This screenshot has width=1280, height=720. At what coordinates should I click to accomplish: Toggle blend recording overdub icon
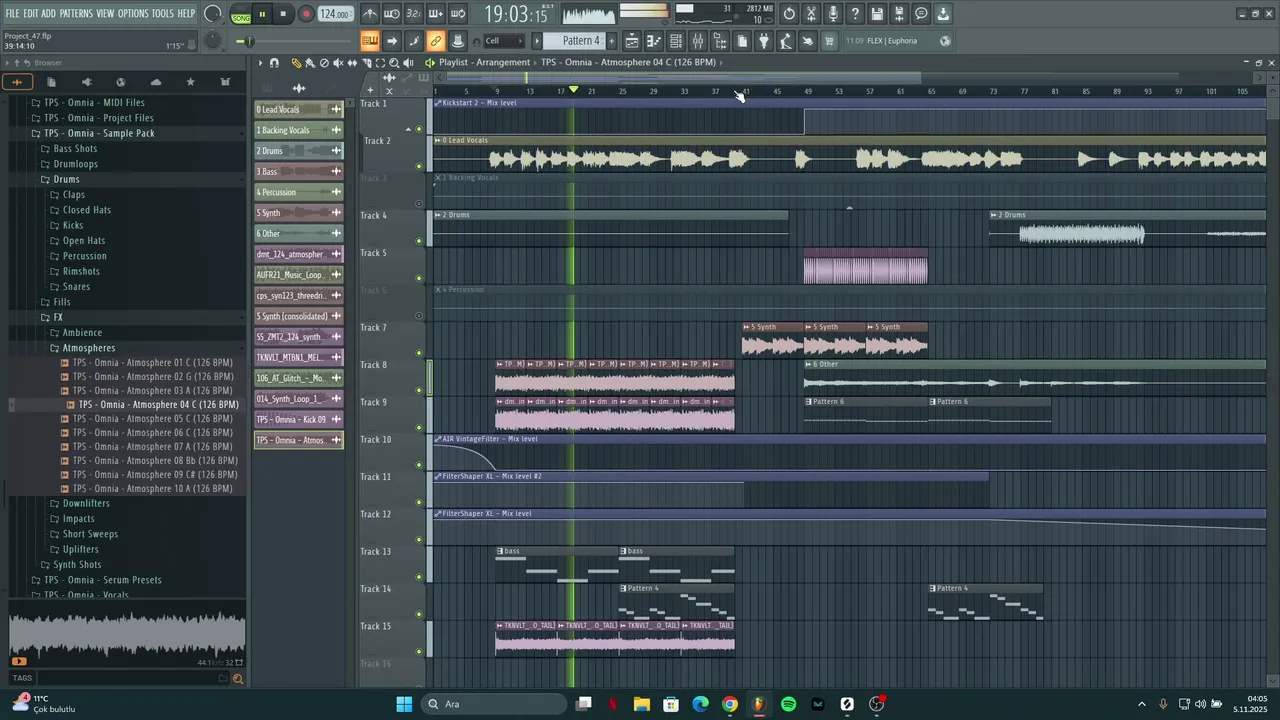pyautogui.click(x=436, y=14)
